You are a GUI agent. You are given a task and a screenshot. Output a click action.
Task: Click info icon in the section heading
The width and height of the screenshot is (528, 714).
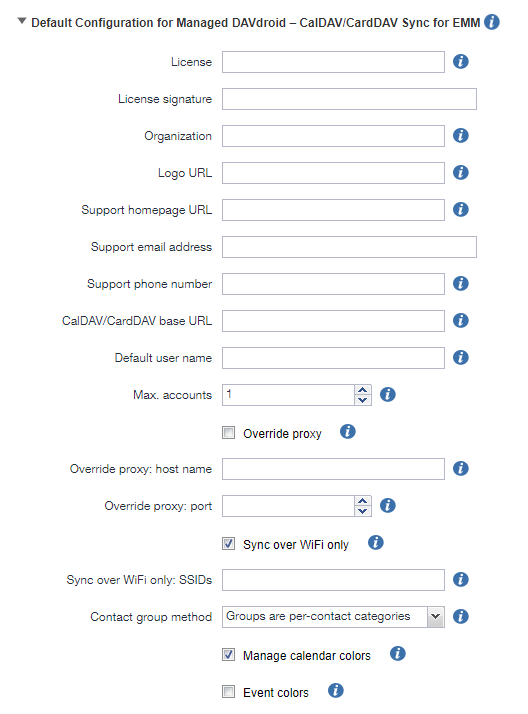coord(492,22)
